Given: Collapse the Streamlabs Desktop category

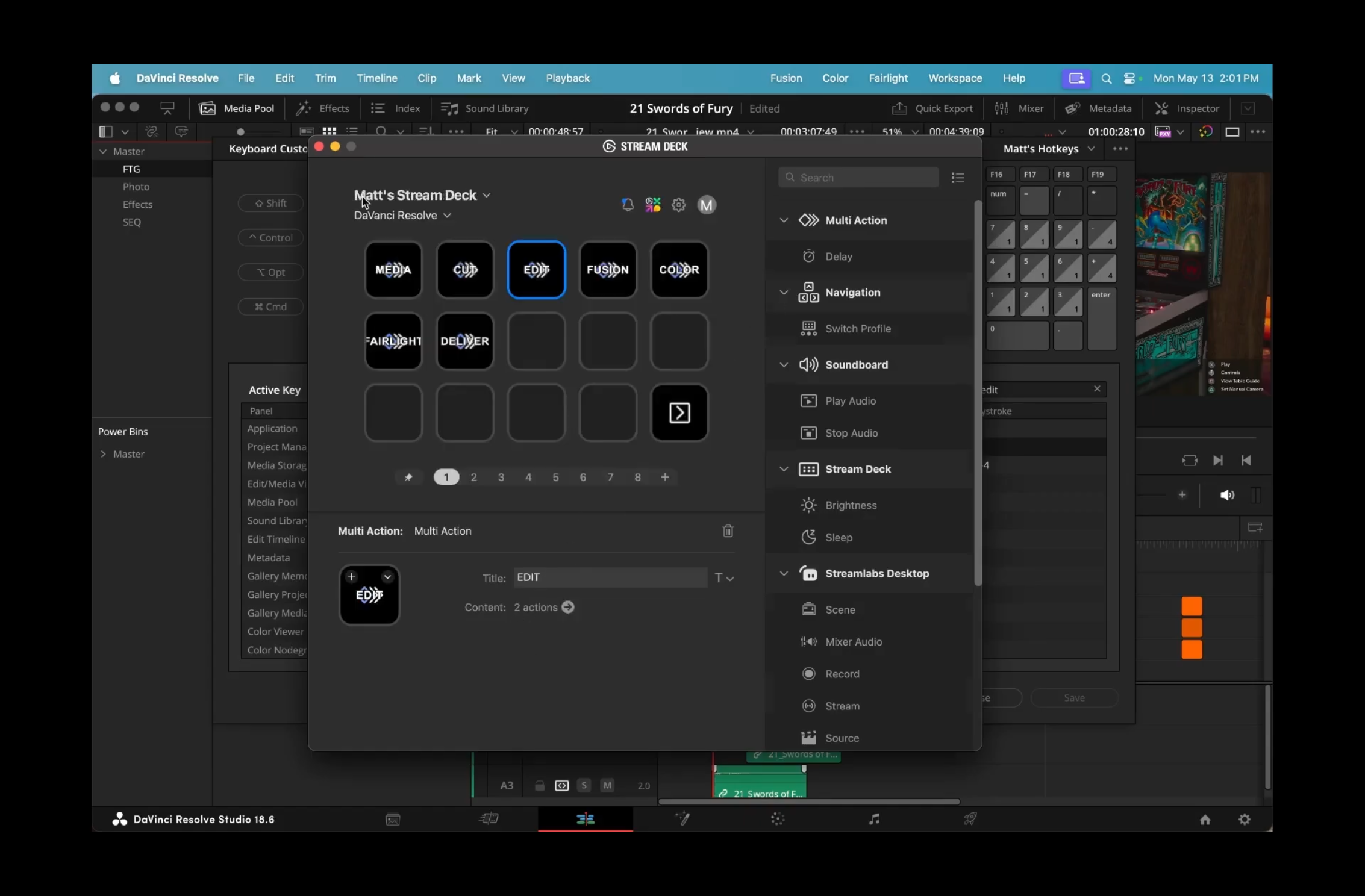Looking at the screenshot, I should point(784,573).
